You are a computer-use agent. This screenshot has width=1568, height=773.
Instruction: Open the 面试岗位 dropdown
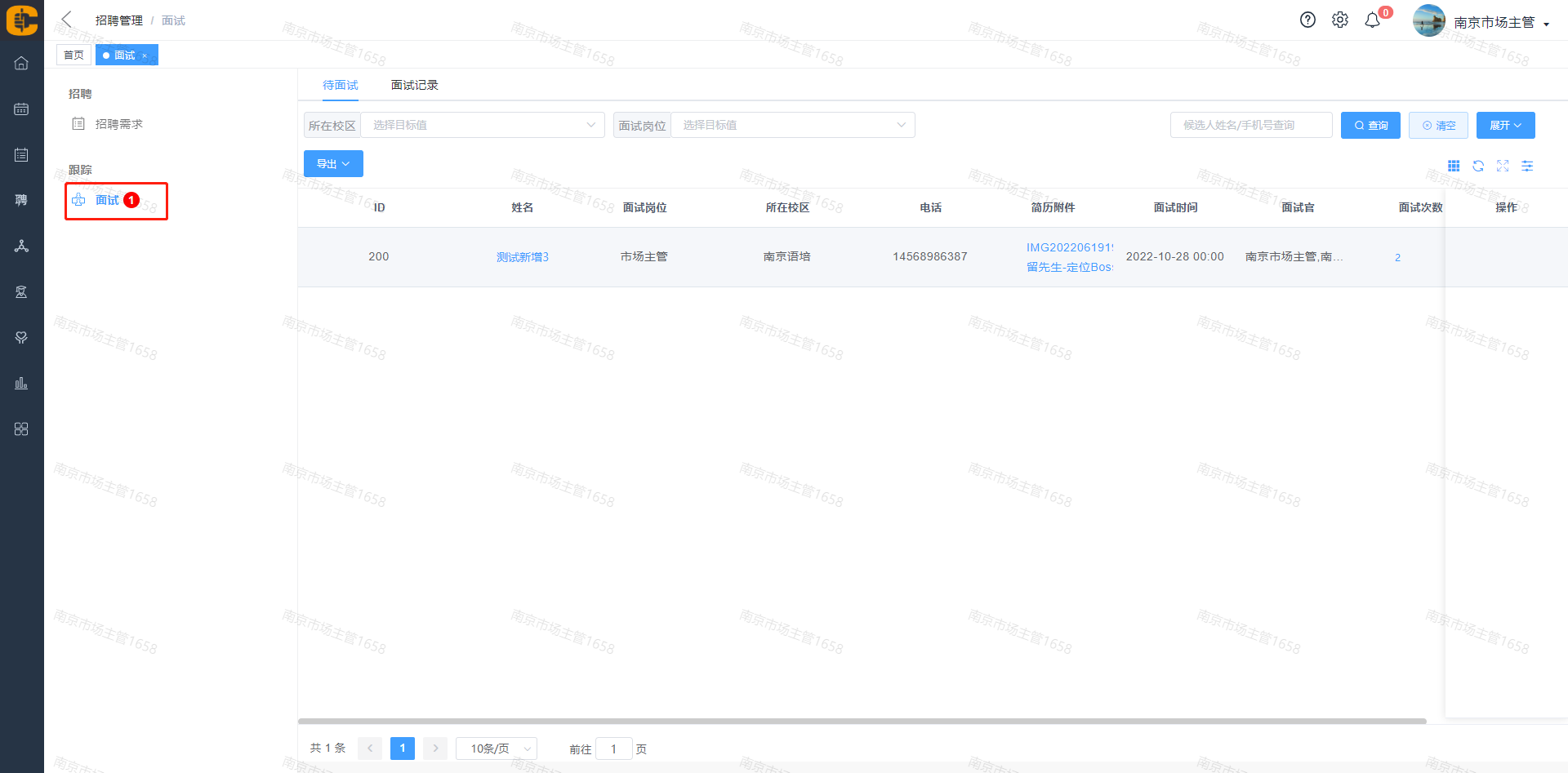coord(792,125)
